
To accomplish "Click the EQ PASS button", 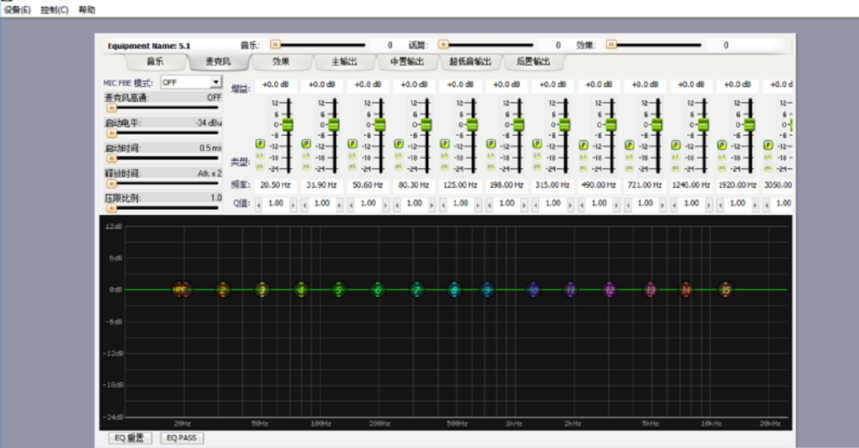I will (181, 438).
